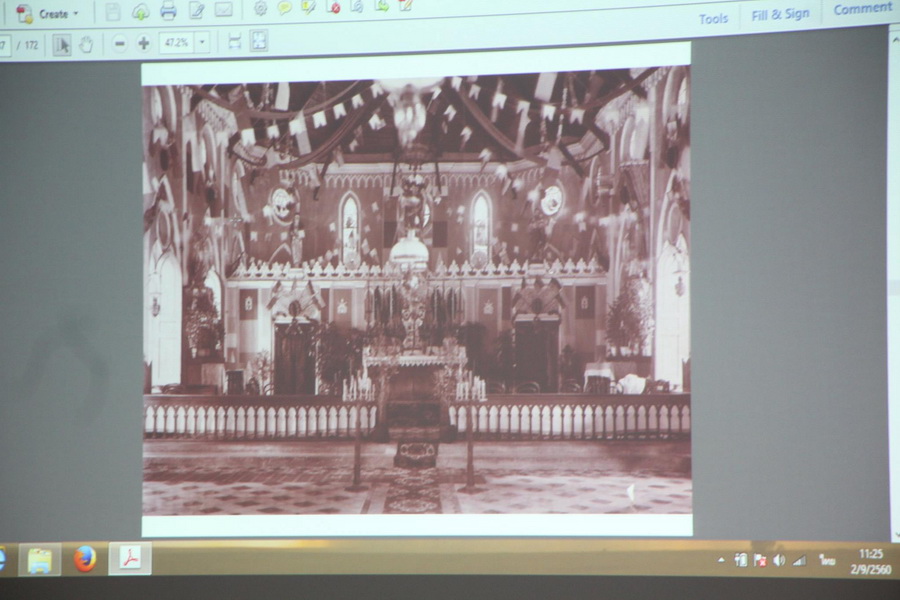Click the fit one full page icon
The height and width of the screenshot is (600, 900).
click(259, 41)
